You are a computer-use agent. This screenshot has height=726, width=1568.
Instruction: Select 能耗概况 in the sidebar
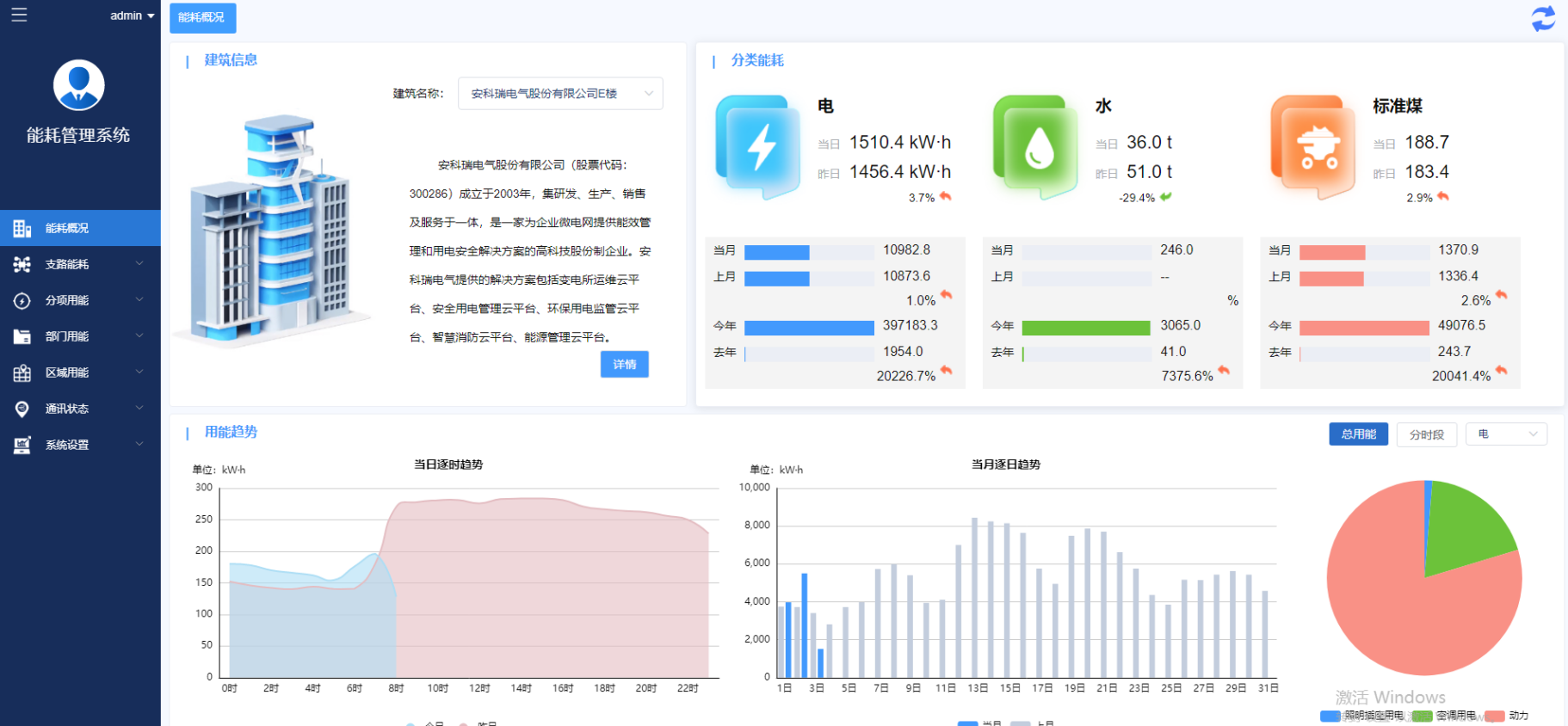pyautogui.click(x=80, y=228)
